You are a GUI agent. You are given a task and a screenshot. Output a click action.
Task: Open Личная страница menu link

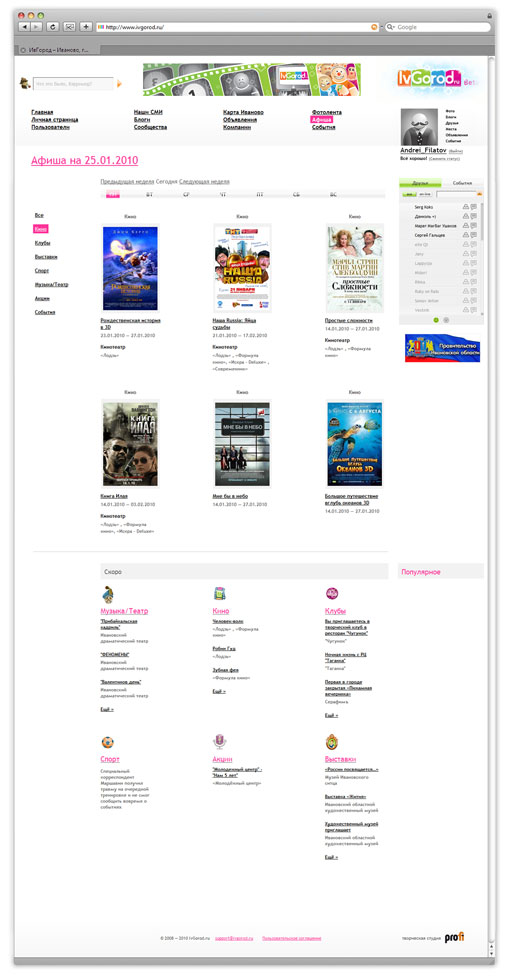tap(55, 119)
